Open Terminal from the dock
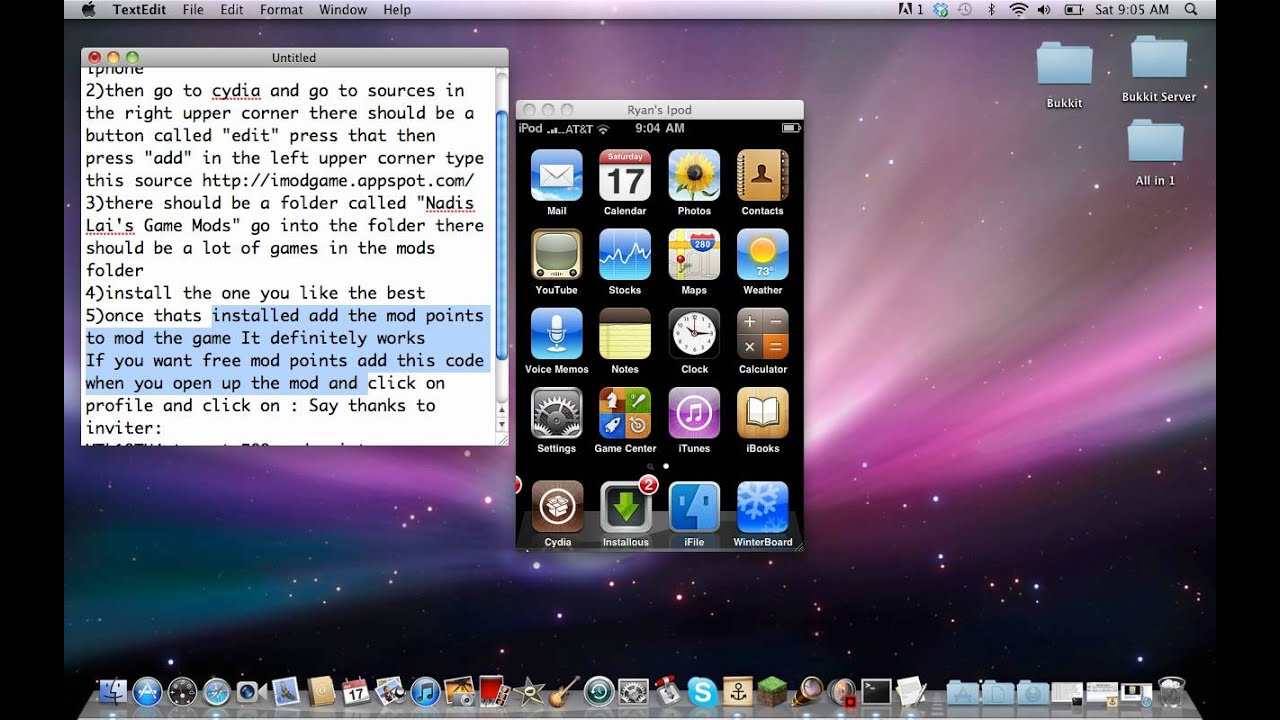 click(x=877, y=692)
